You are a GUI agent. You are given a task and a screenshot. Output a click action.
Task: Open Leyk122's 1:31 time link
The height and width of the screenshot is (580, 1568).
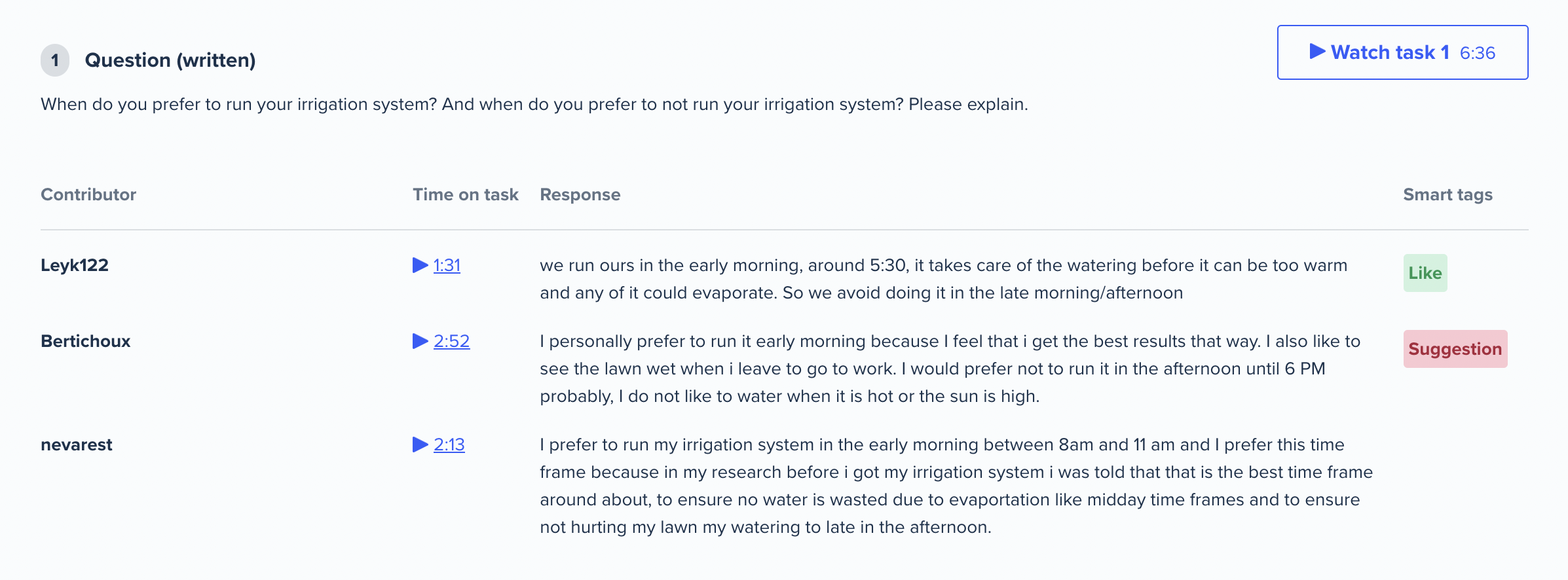(447, 265)
